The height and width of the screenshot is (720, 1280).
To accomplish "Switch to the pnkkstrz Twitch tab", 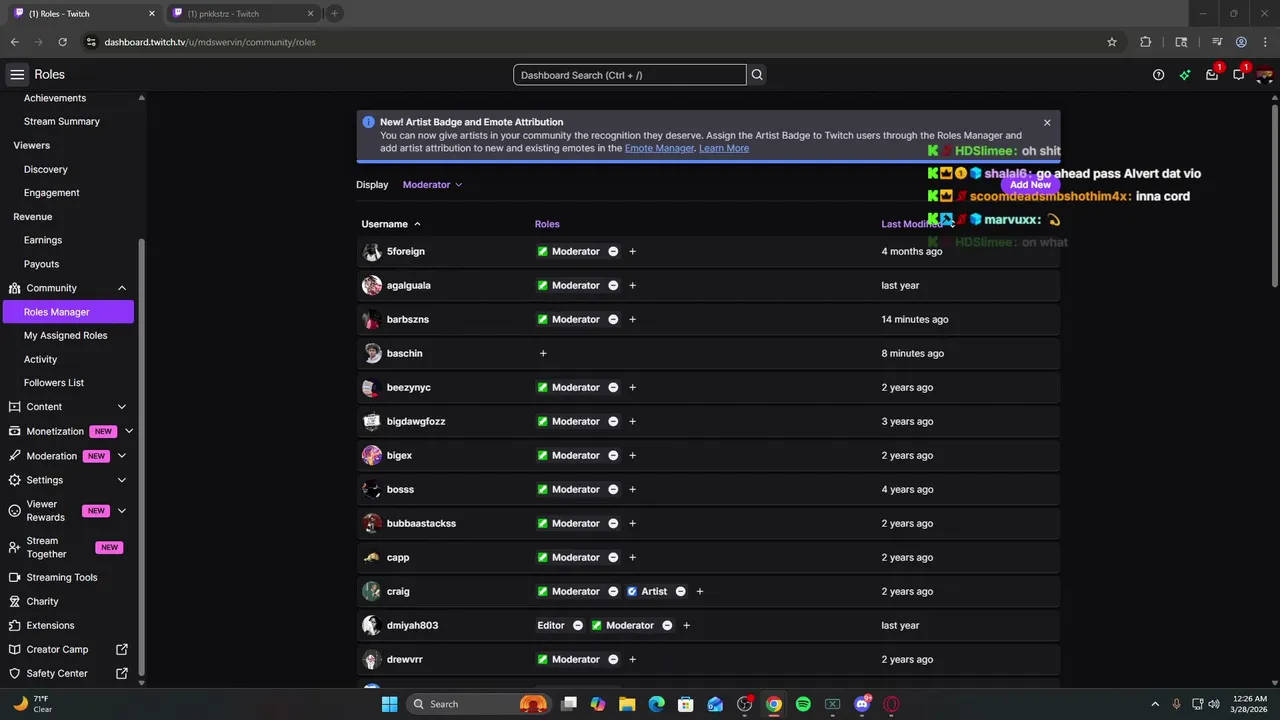I will 242,13.
